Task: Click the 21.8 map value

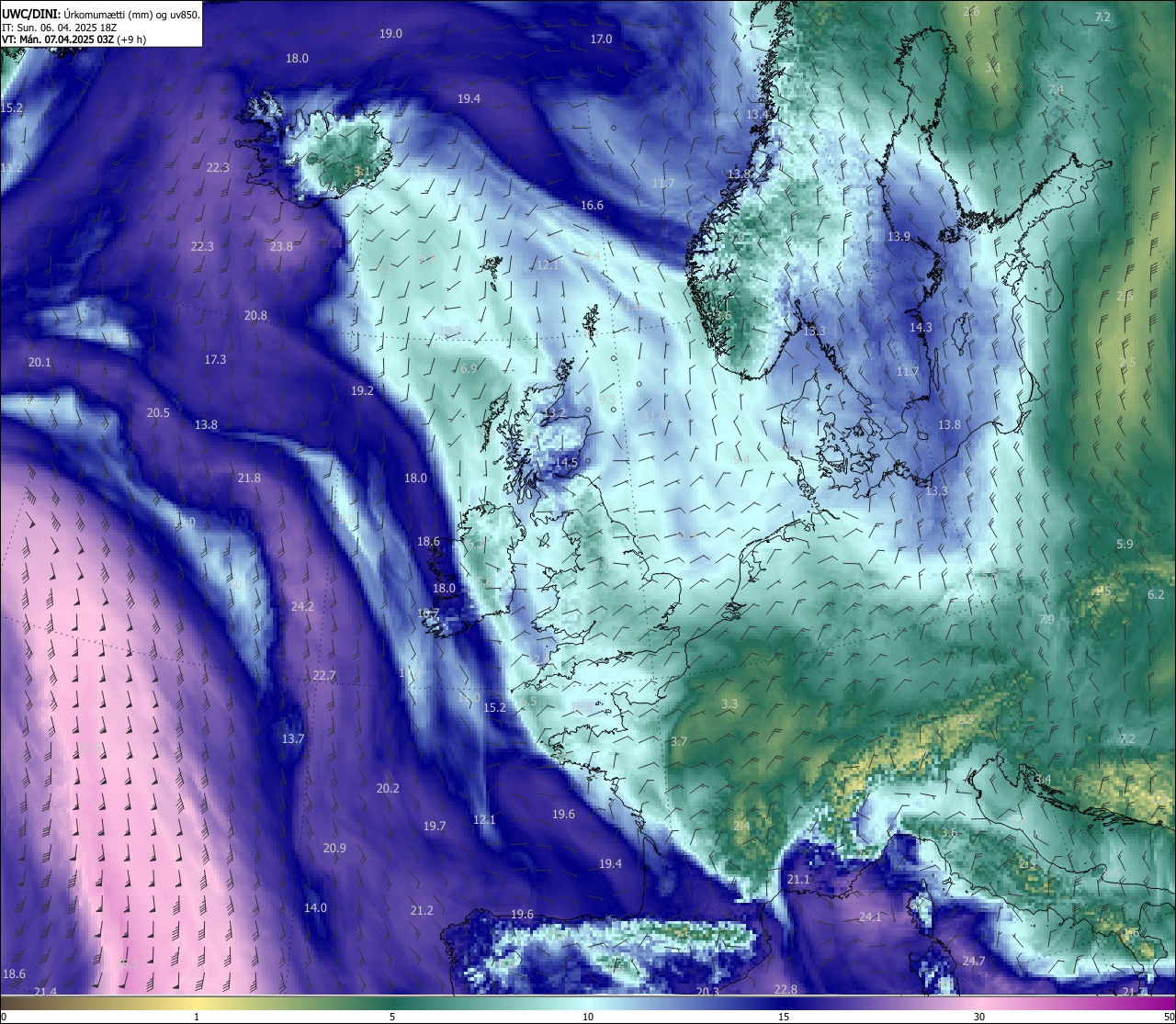Action: tap(249, 478)
